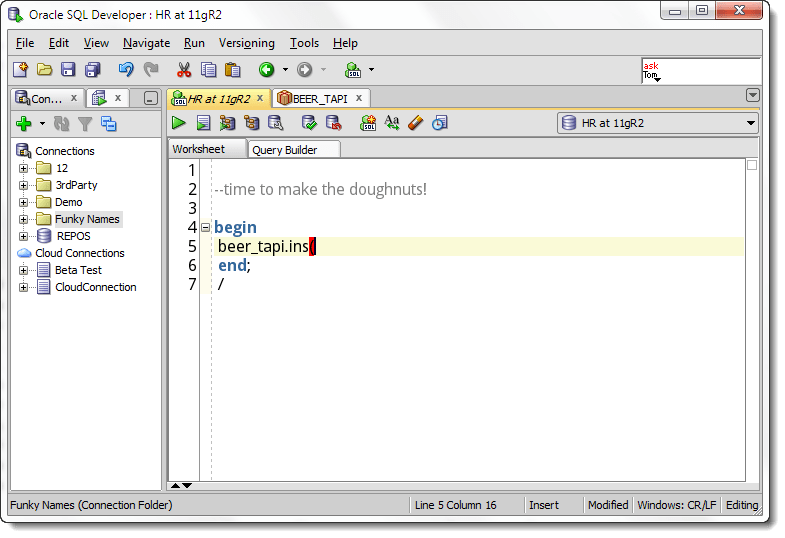Open the Versioning menu
Image resolution: width=785 pixels, height=538 pixels.
246,43
